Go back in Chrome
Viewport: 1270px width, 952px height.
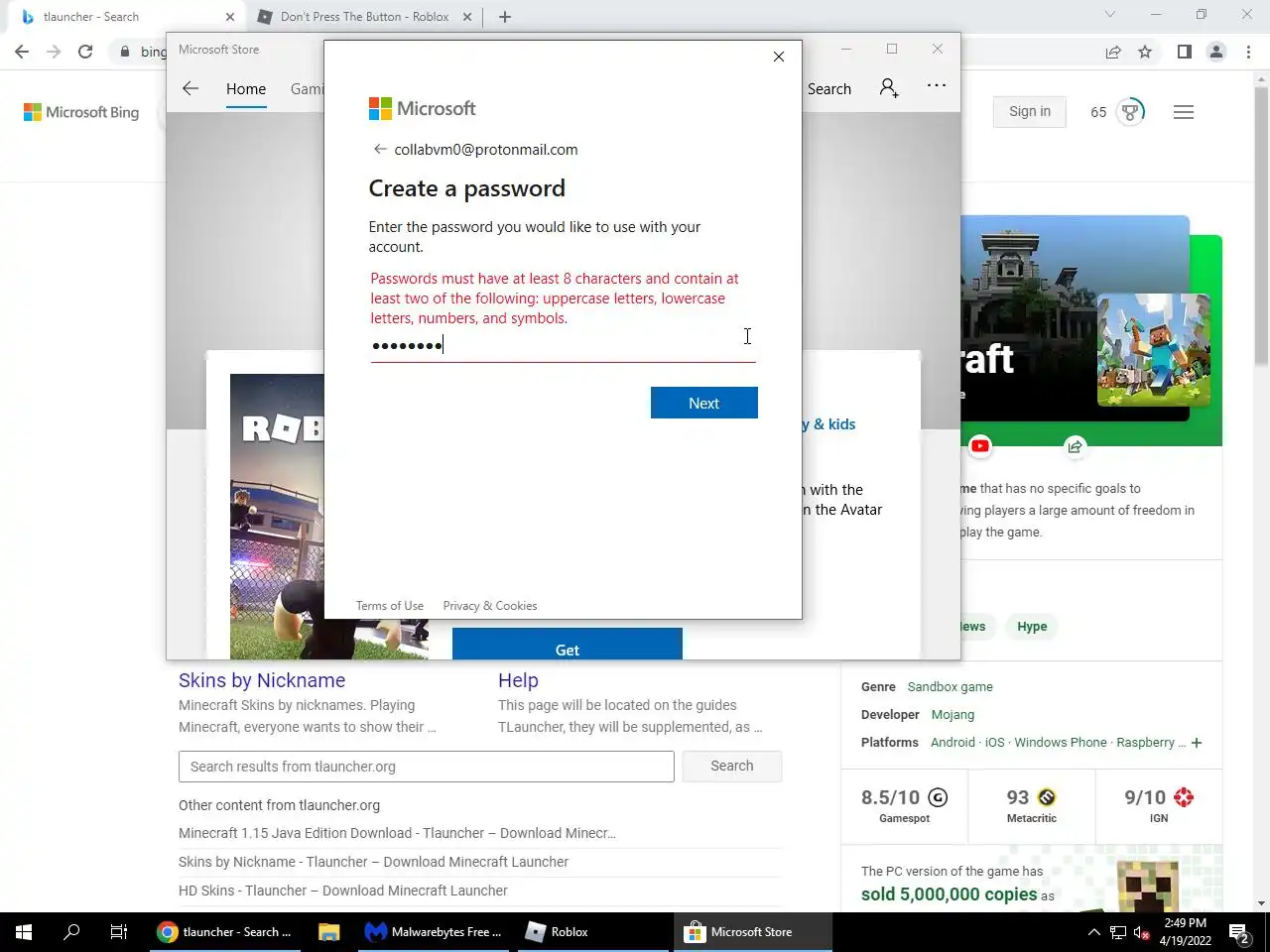coord(22,52)
